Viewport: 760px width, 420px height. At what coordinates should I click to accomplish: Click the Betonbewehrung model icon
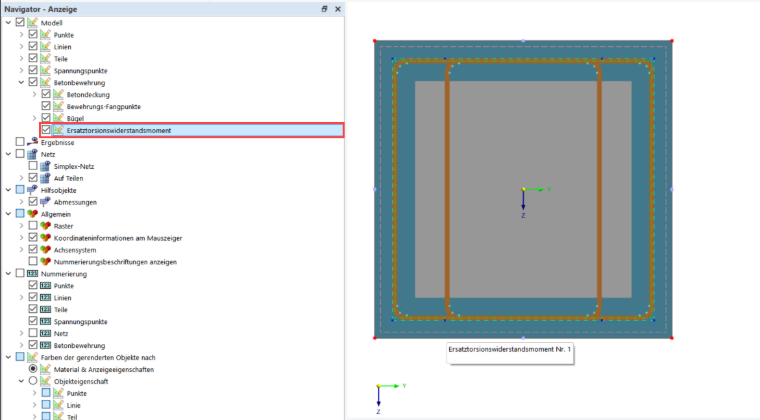46,82
